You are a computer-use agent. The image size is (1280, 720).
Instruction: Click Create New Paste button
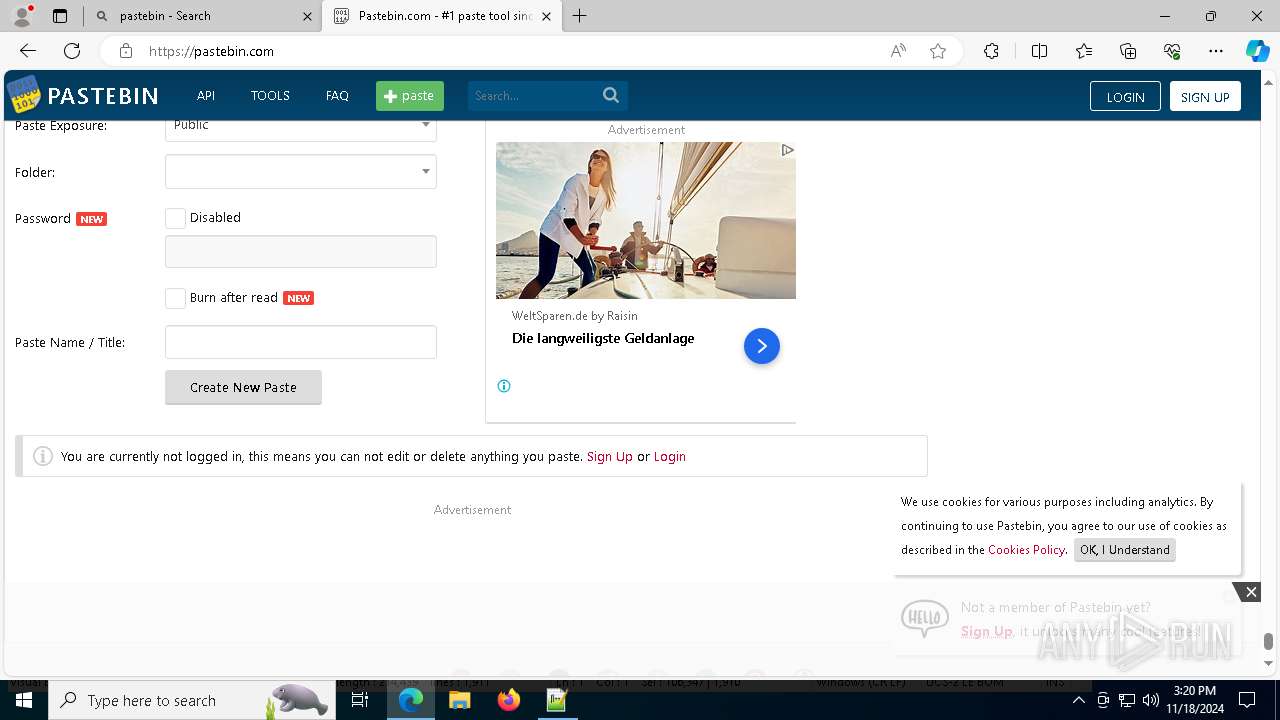[x=243, y=387]
